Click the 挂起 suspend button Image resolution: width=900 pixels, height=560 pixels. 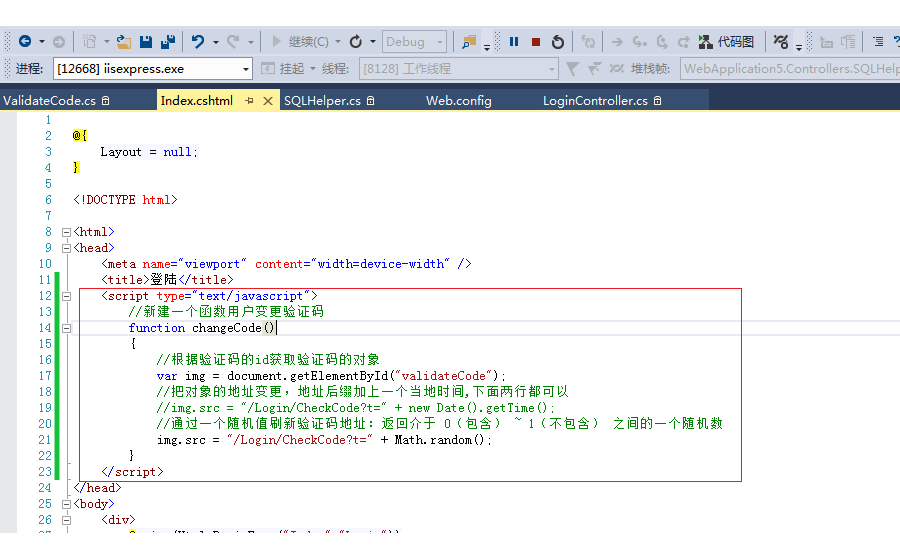pyautogui.click(x=284, y=69)
